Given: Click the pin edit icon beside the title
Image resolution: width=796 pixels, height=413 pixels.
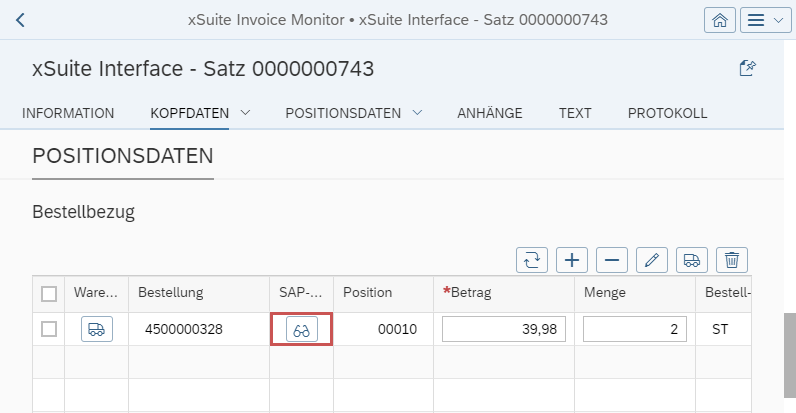Looking at the screenshot, I should 747,68.
